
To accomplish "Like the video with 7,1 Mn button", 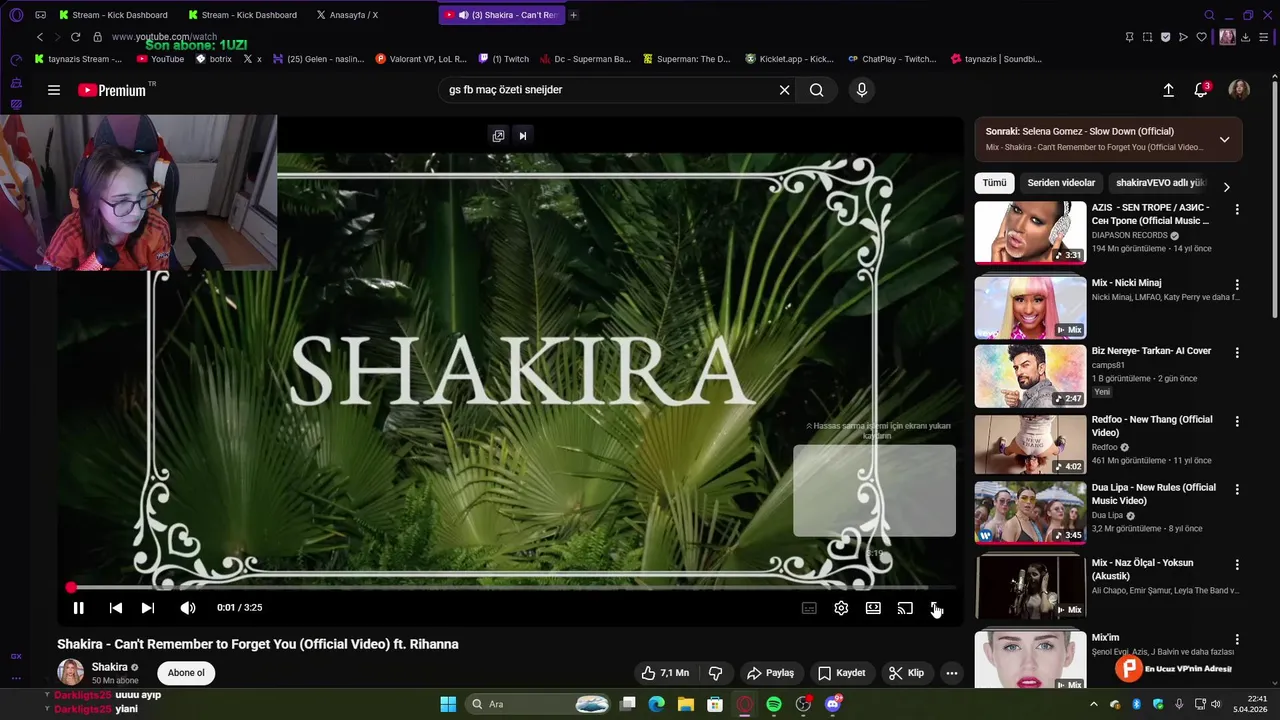I will click(665, 673).
